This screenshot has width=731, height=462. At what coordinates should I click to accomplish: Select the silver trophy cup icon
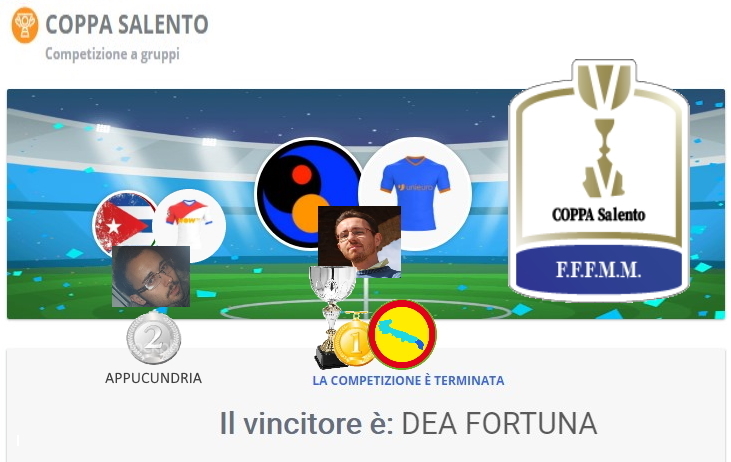332,314
